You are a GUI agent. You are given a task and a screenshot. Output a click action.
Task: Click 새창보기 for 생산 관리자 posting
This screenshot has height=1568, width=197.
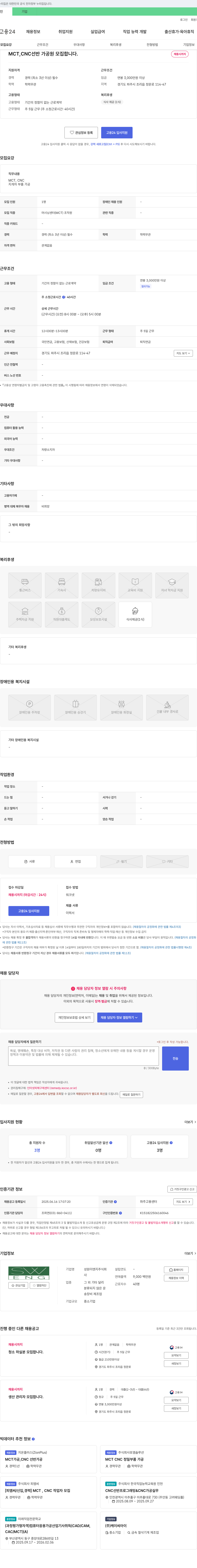point(176,1408)
